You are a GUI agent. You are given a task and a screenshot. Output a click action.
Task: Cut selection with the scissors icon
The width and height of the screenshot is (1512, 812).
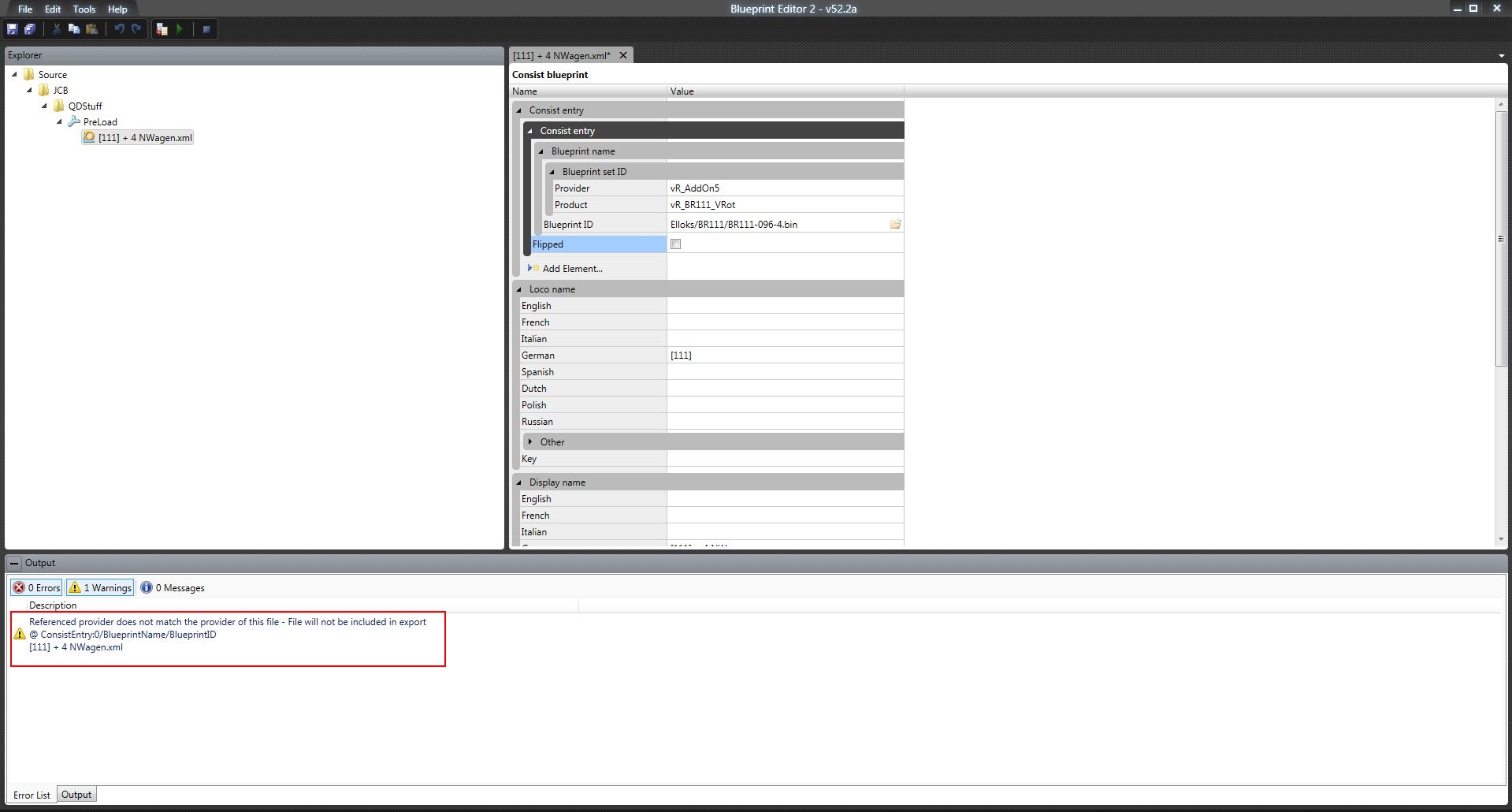tap(57, 29)
